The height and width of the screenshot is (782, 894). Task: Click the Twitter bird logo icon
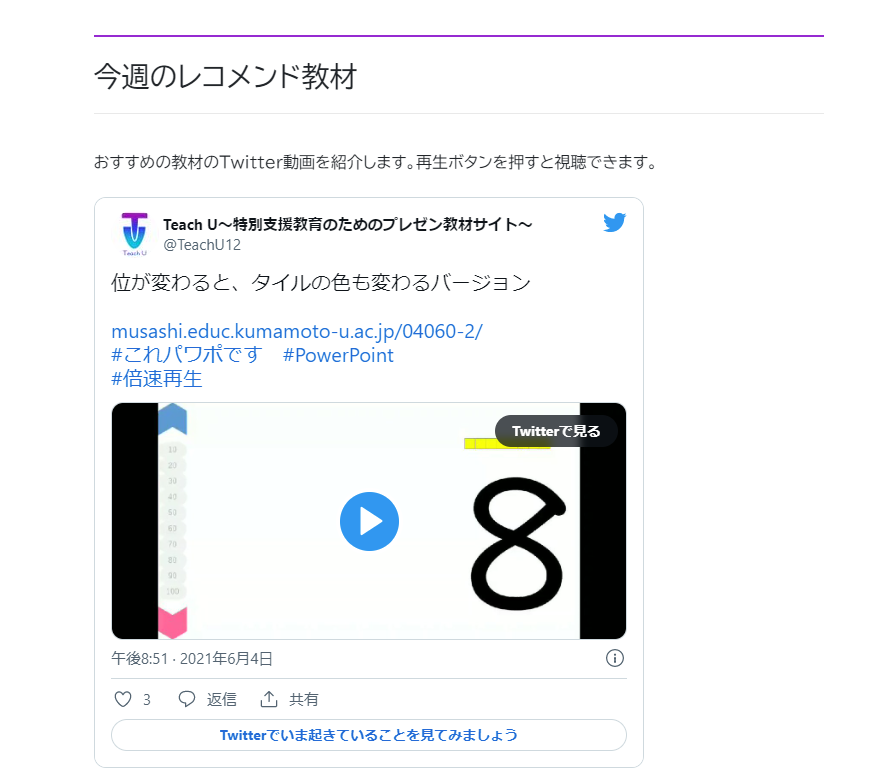615,222
